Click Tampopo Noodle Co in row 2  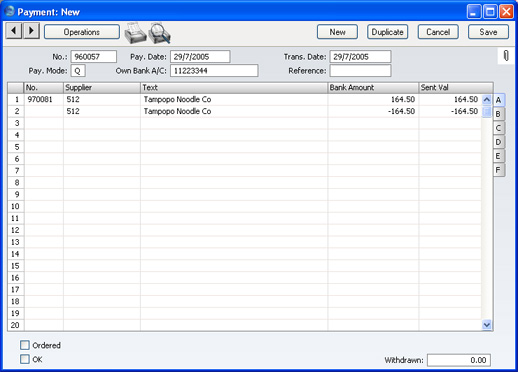point(234,111)
